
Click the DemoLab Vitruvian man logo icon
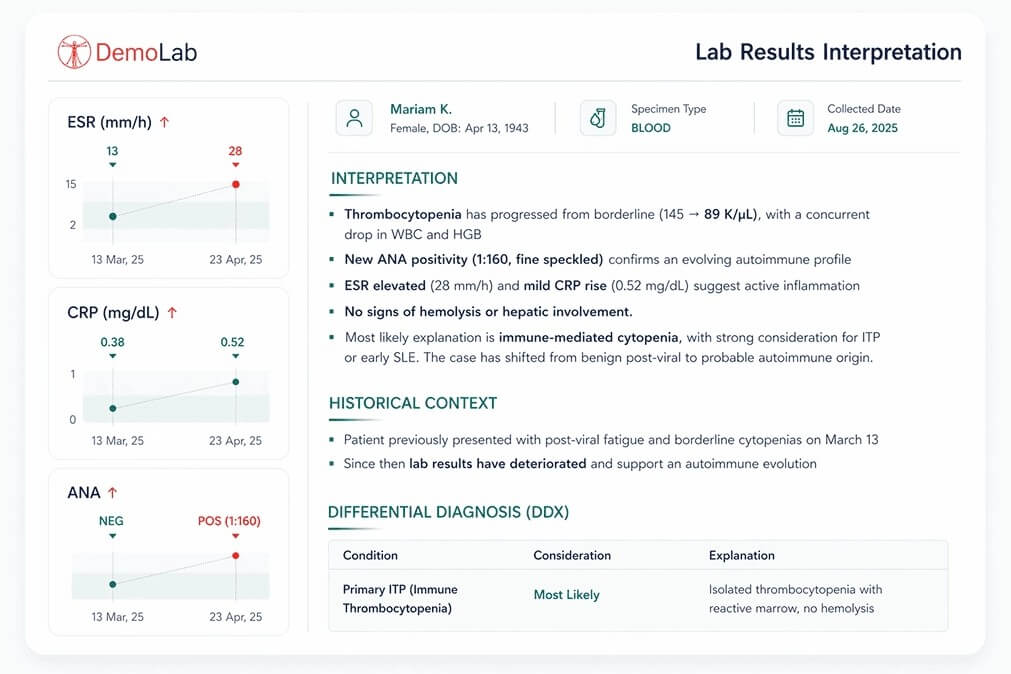(74, 52)
